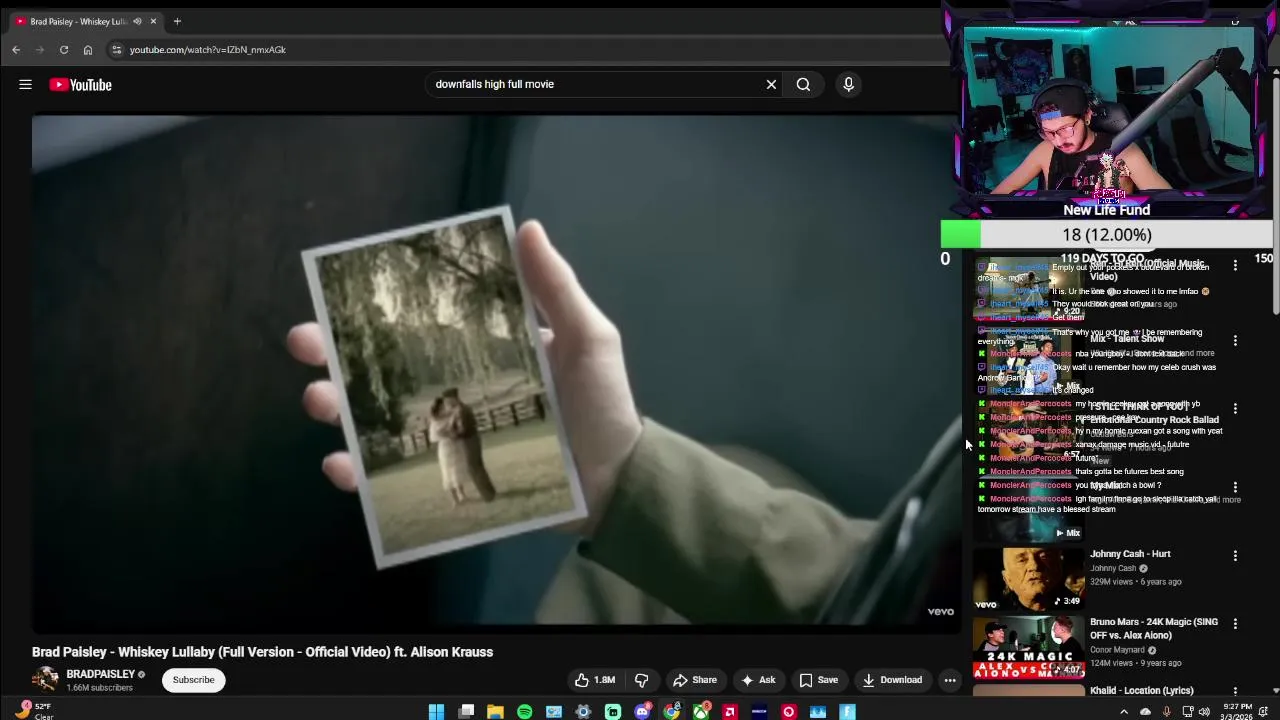The height and width of the screenshot is (720, 1280).
Task: Open options for Johnny Cash - Hurt
Action: coord(1235,556)
